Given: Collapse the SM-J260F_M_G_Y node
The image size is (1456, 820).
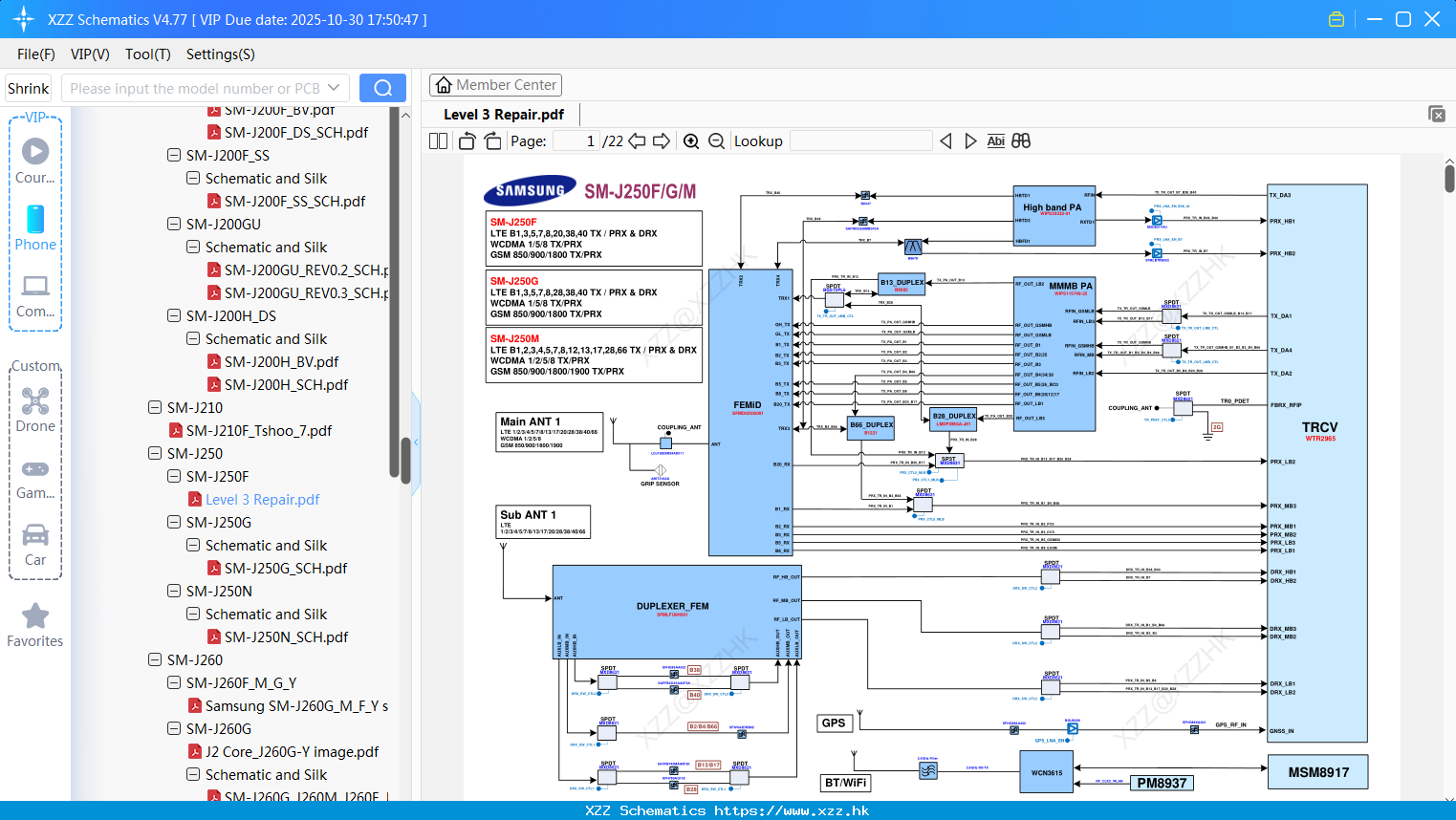Looking at the screenshot, I should (x=174, y=682).
